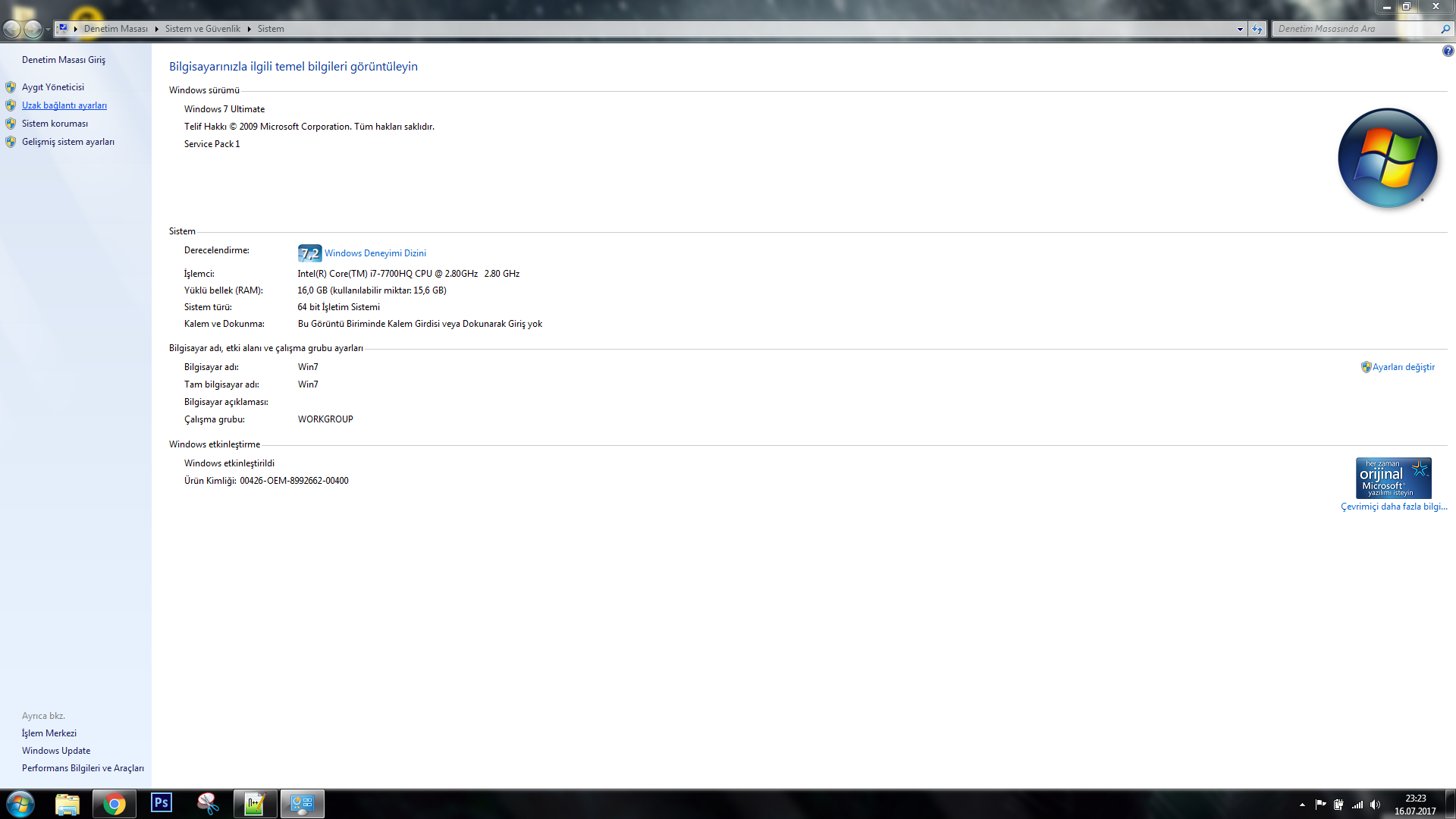Open network signal tray icon
This screenshot has height=819, width=1456.
[x=1357, y=805]
